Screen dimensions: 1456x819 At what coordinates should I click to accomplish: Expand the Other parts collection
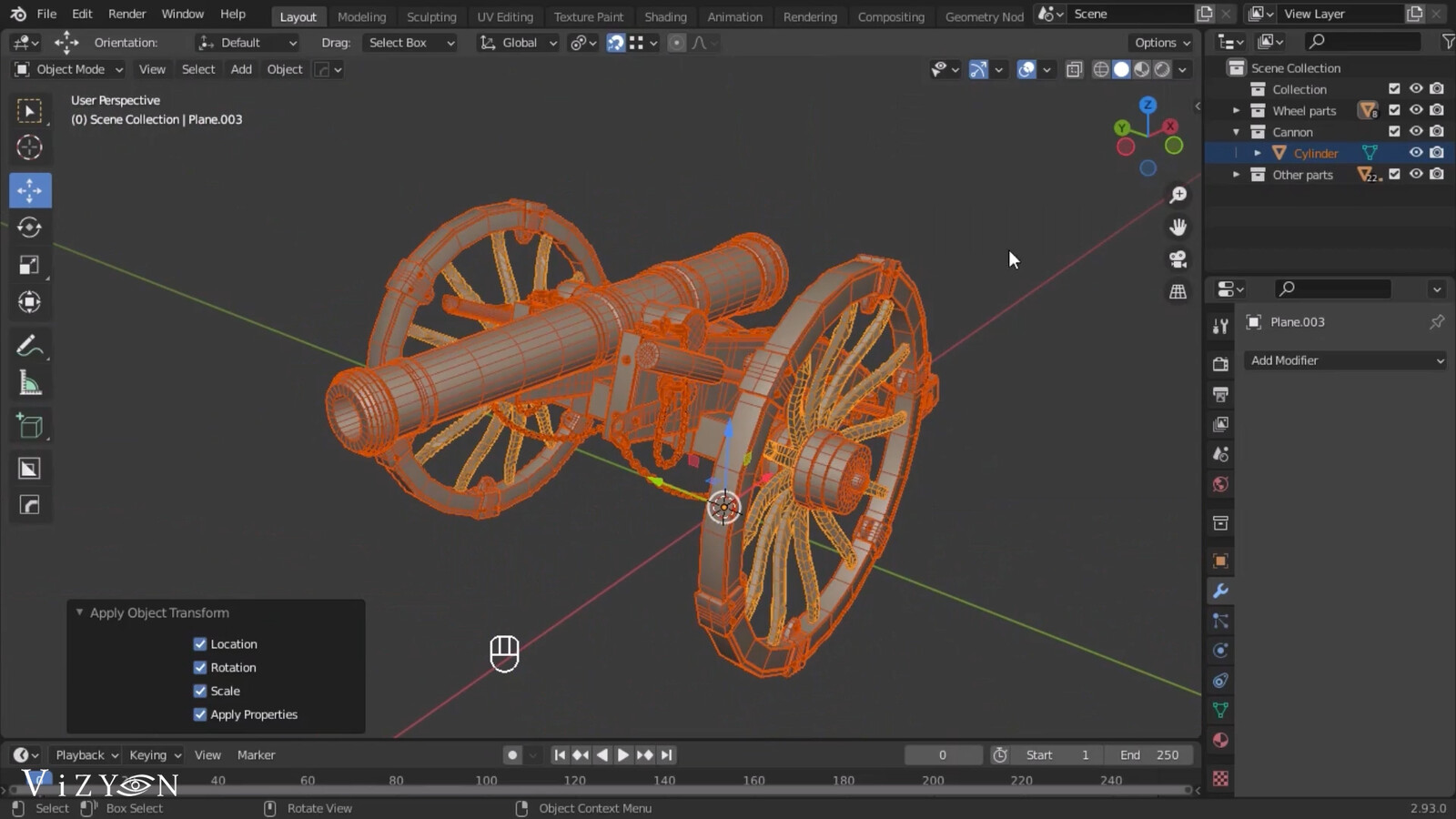[x=1236, y=175]
